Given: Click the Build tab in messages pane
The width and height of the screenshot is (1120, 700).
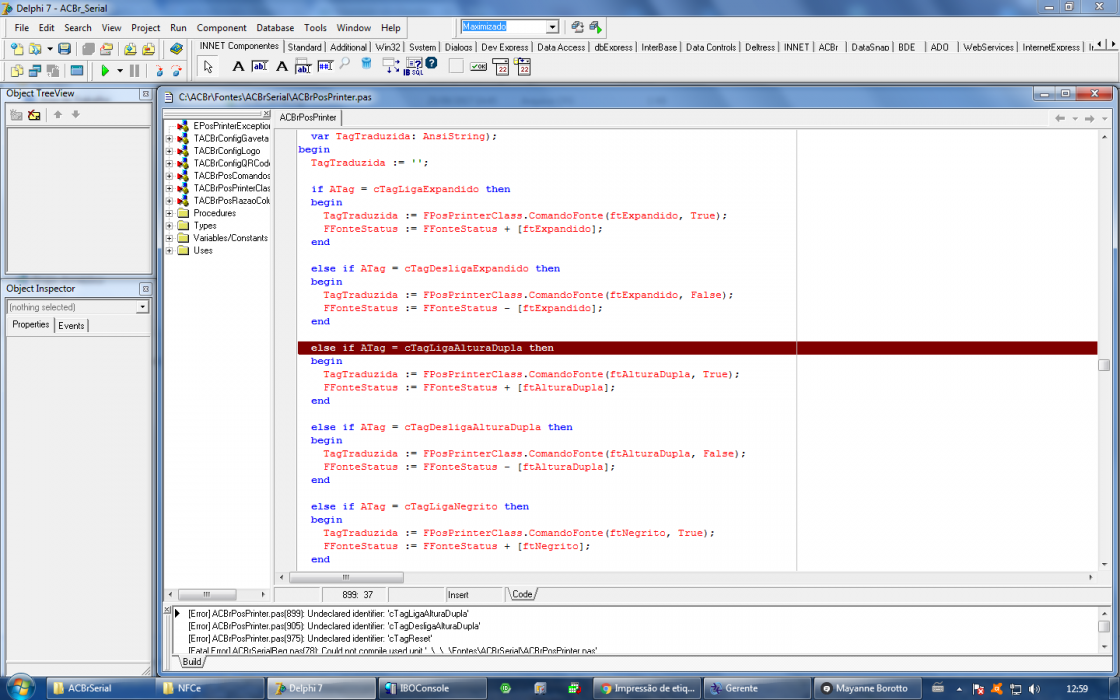Looking at the screenshot, I should coord(191,661).
